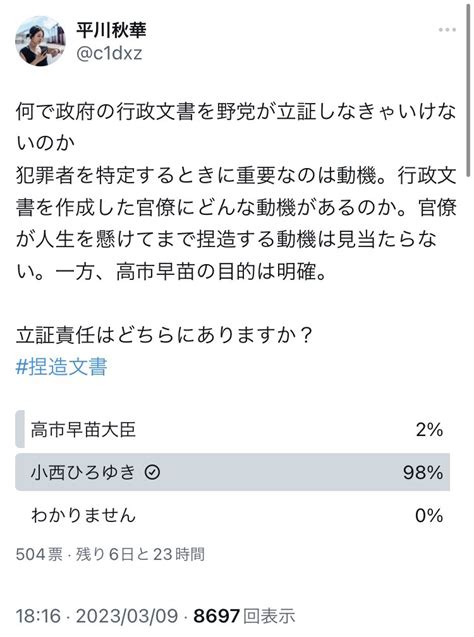Click the checkmark icon next to 小西ひろゆき
The height and width of the screenshot is (637, 474).
click(x=152, y=472)
